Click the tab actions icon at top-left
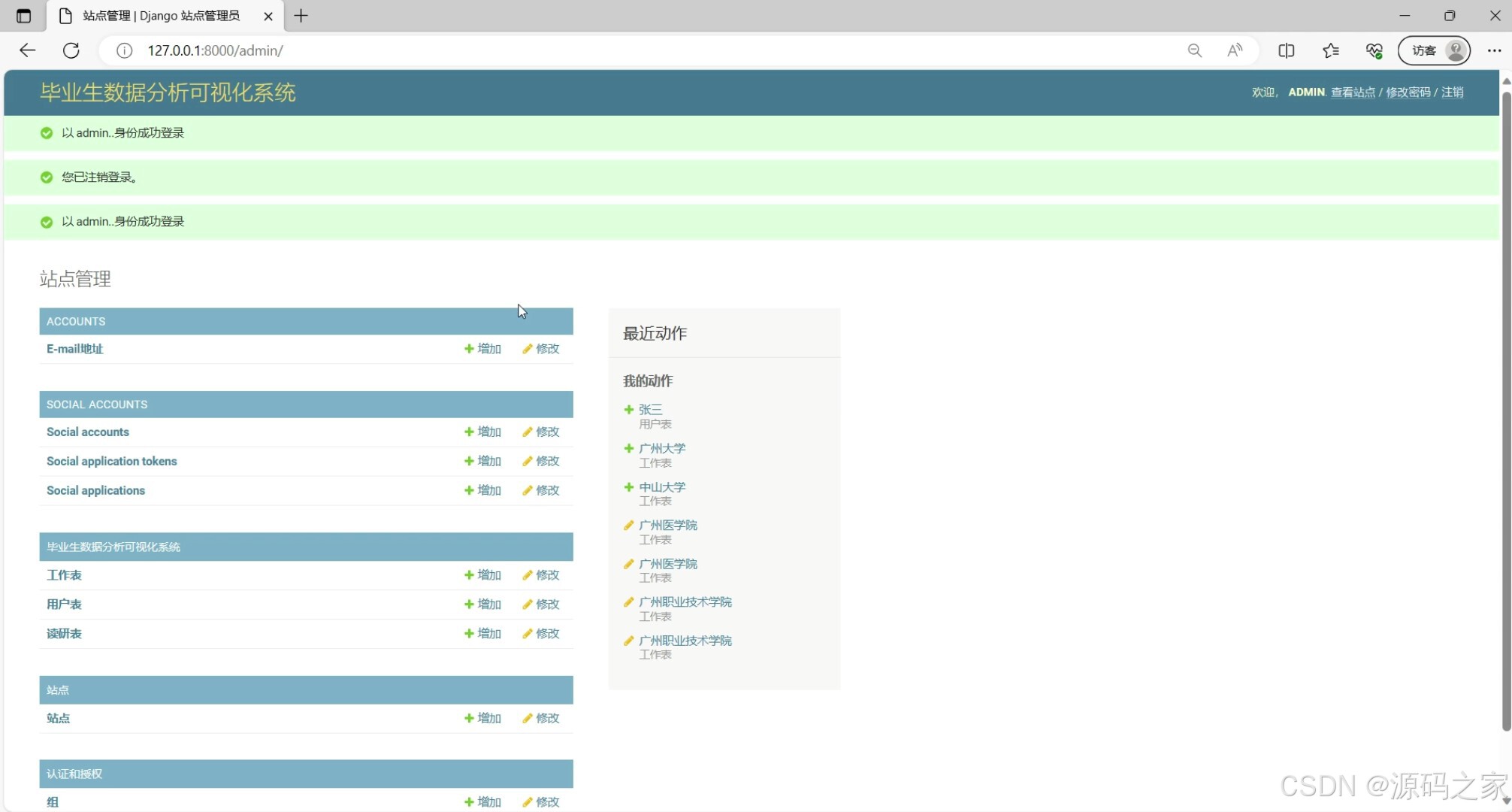Viewport: 1512px width, 812px height. (x=23, y=16)
